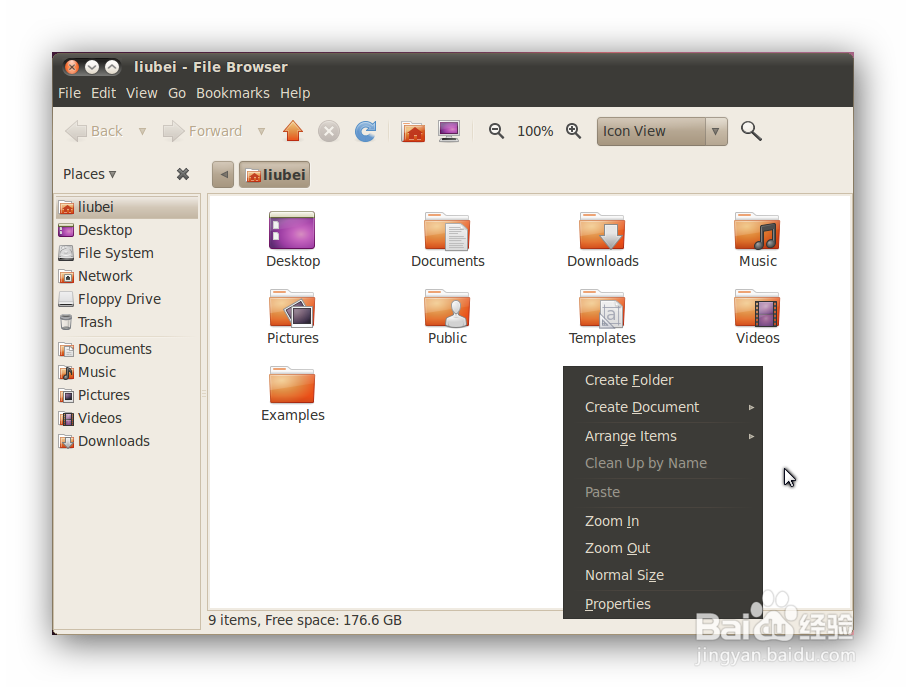Open the Places sidebar selector dropdown
The image size is (906, 687).
coord(90,174)
